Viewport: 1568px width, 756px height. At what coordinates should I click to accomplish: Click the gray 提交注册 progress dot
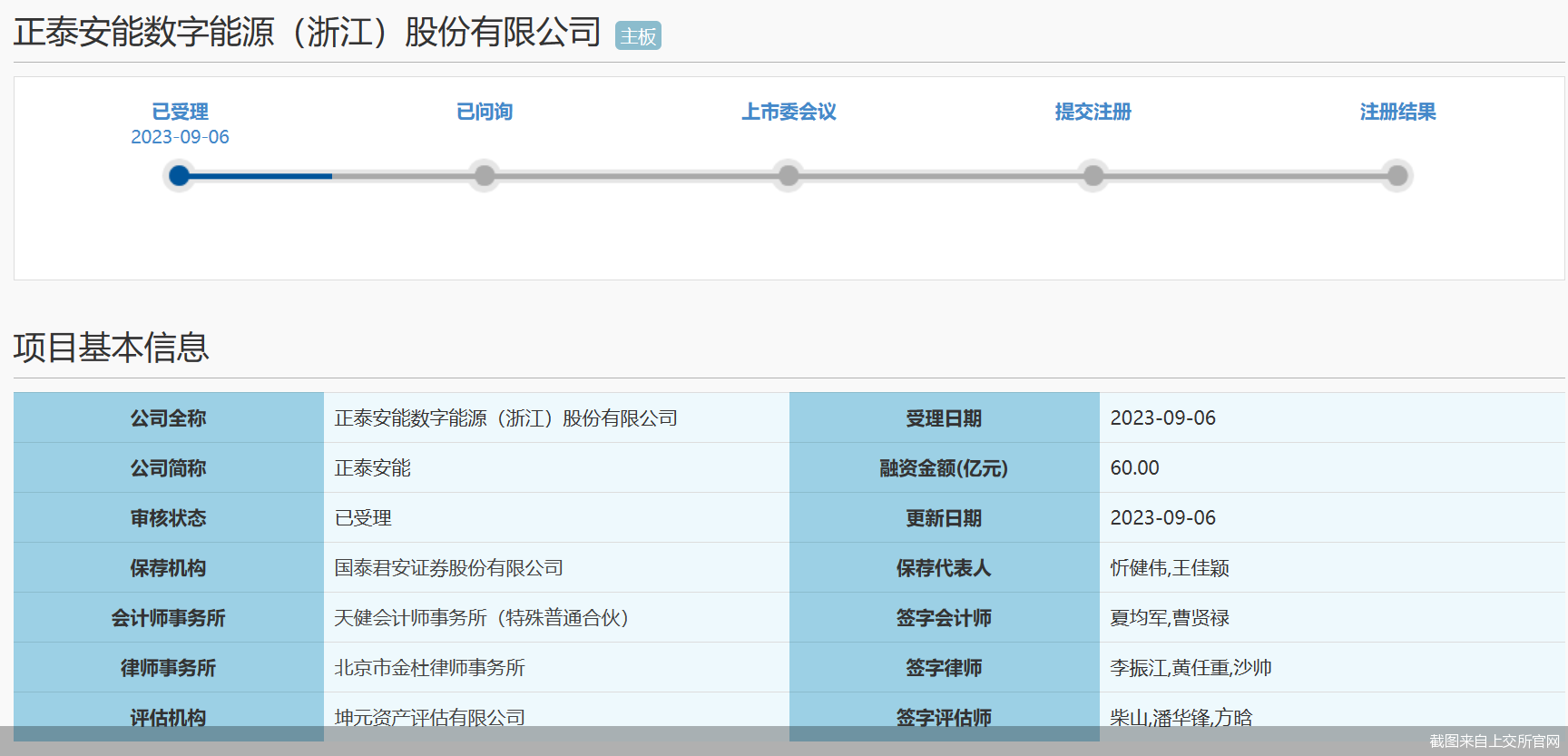point(1093,175)
